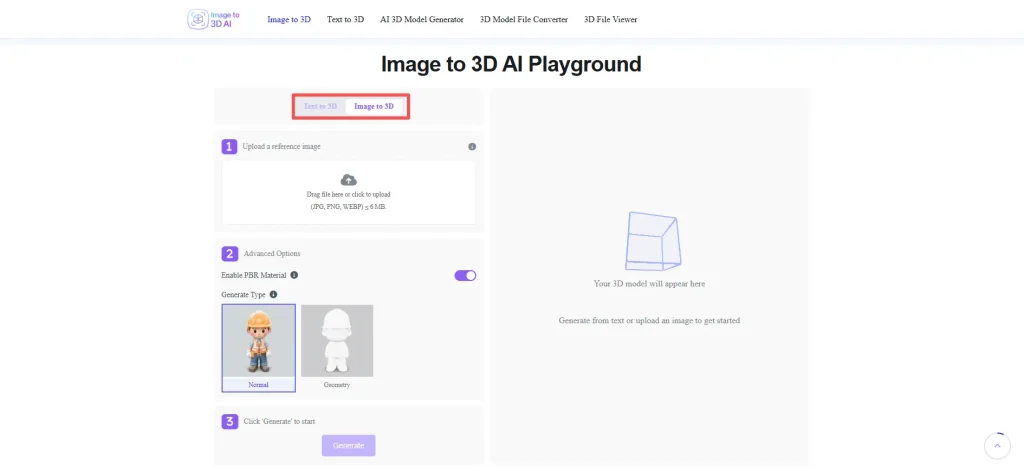This screenshot has height=471, width=1024.
Task: Click the Generate button
Action: point(349,446)
